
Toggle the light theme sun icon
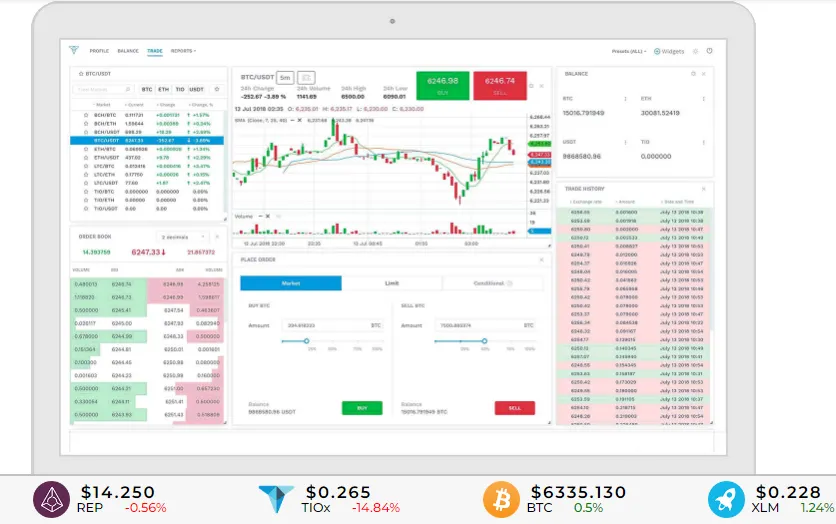(695, 52)
